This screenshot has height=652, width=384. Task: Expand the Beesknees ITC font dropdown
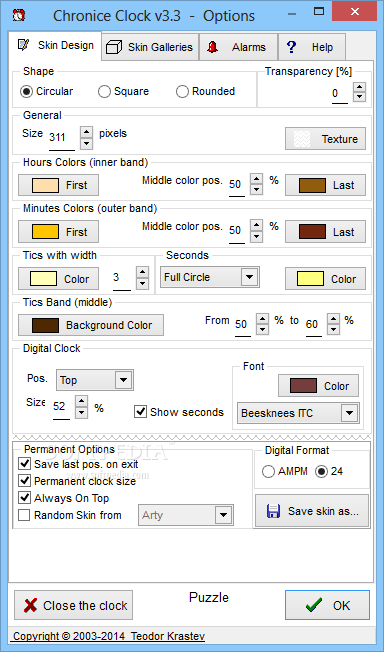tap(349, 413)
